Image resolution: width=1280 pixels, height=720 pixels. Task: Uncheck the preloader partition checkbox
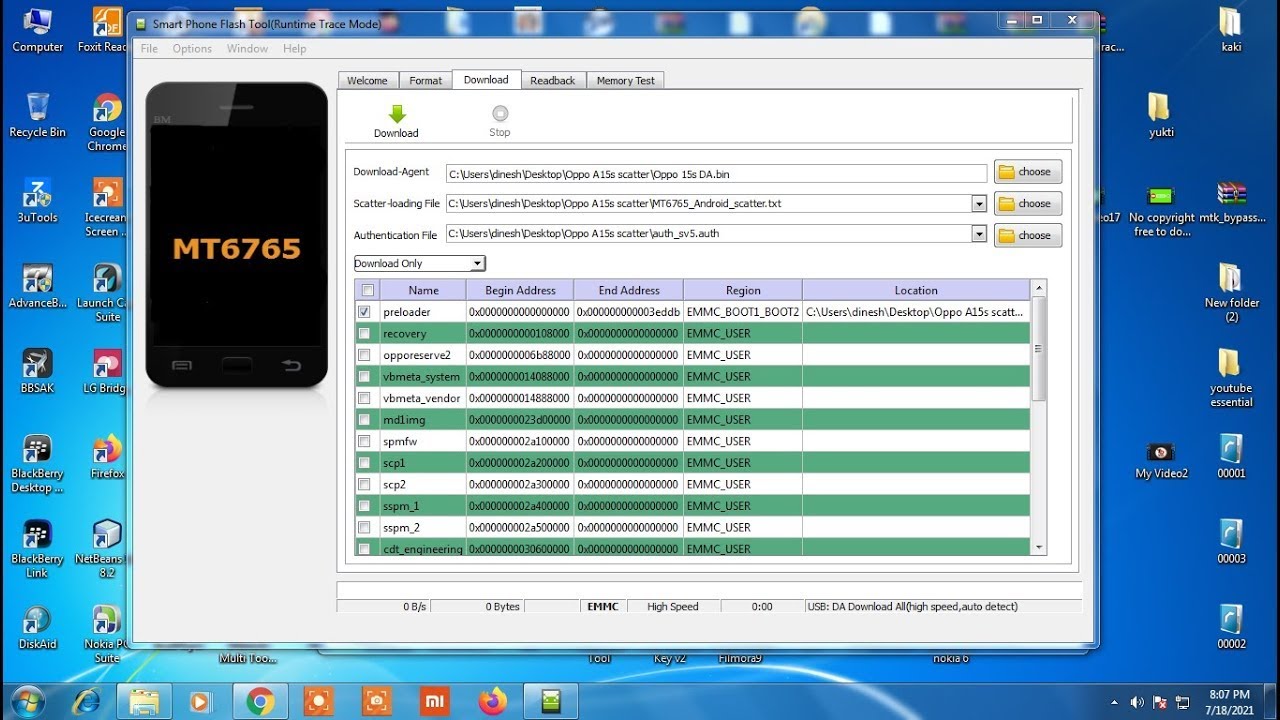[x=364, y=312]
